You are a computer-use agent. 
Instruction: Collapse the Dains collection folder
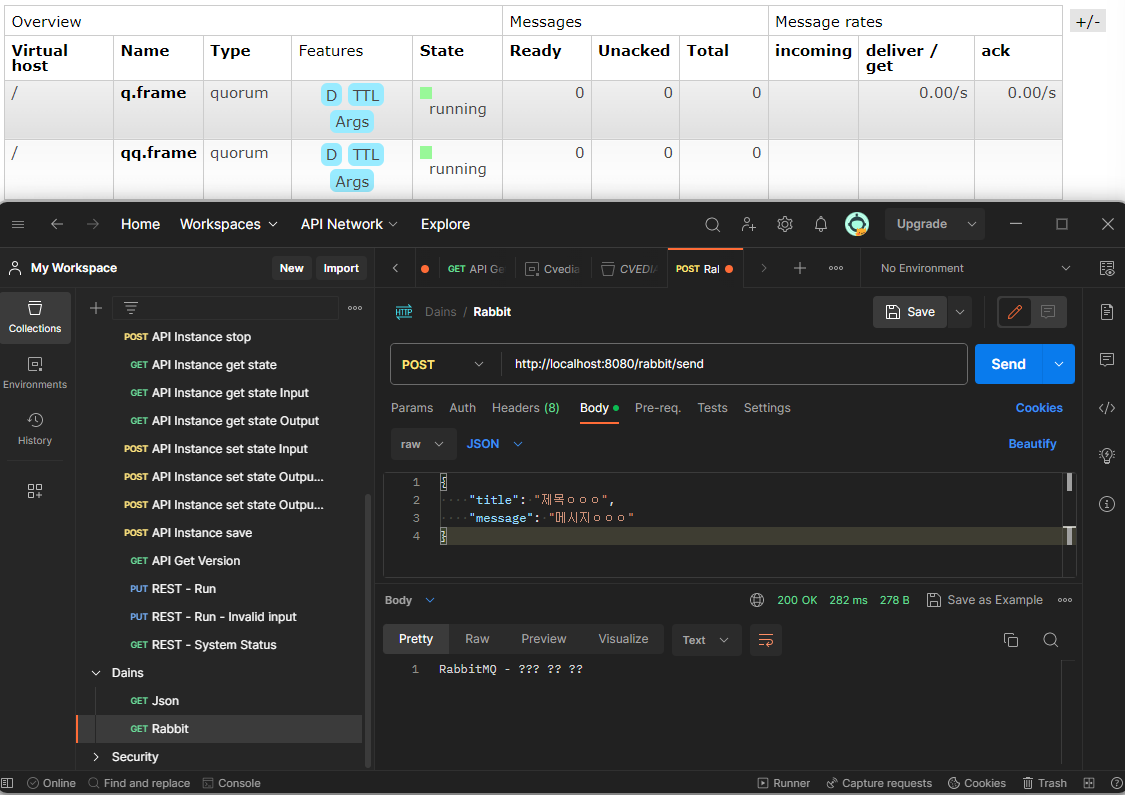click(95, 673)
